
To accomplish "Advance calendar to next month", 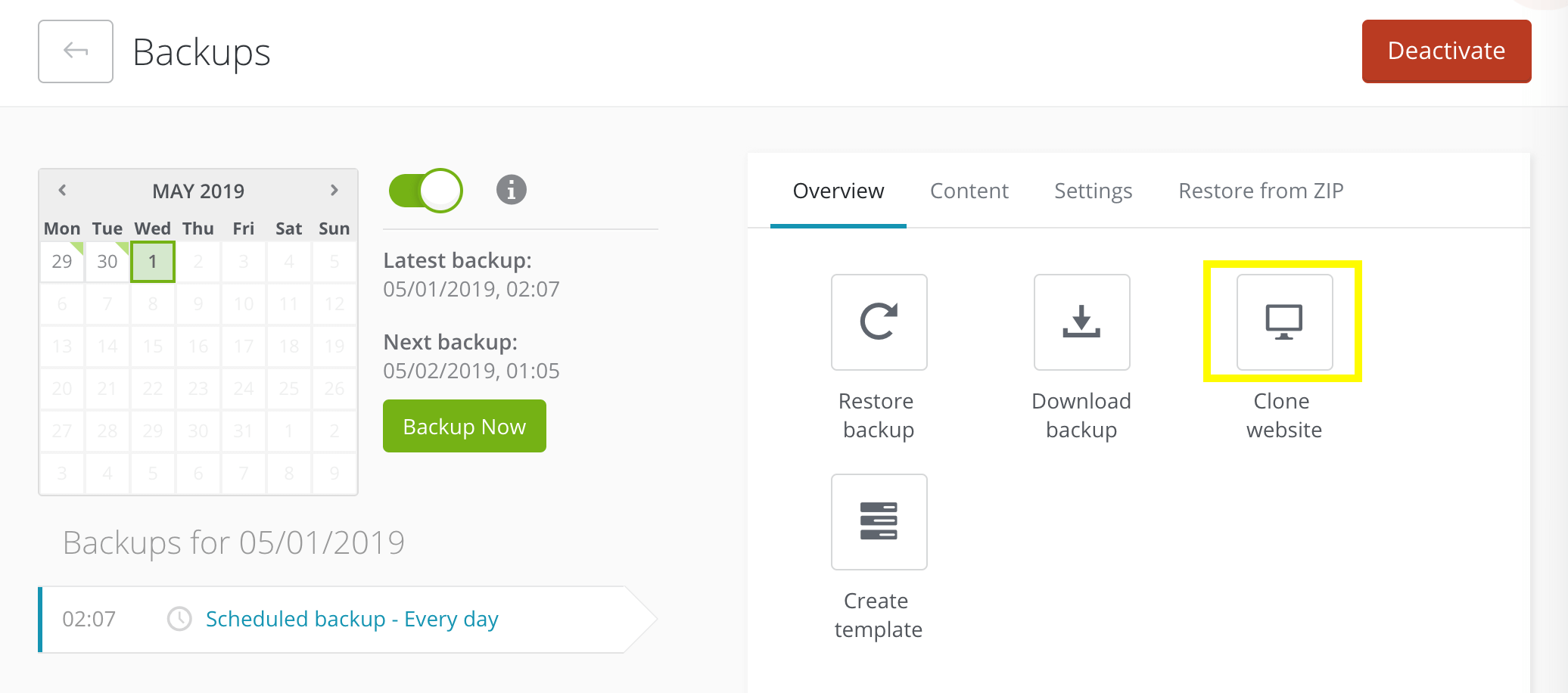I will pyautogui.click(x=334, y=190).
